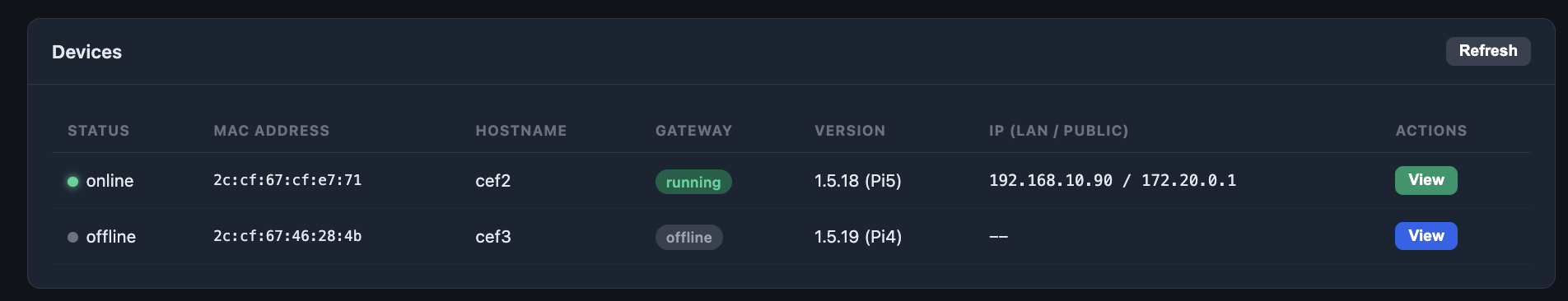This screenshot has width=1568, height=301.
Task: Open View for device cef2
Action: pos(1426,180)
